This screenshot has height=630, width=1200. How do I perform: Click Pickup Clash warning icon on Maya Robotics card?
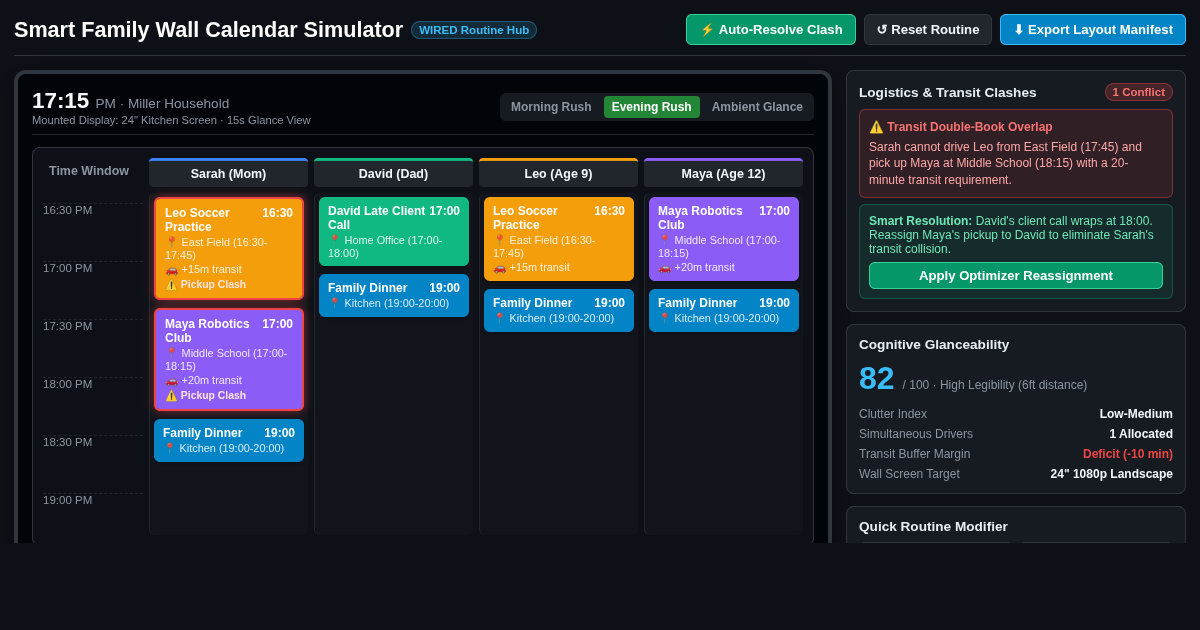tap(171, 395)
